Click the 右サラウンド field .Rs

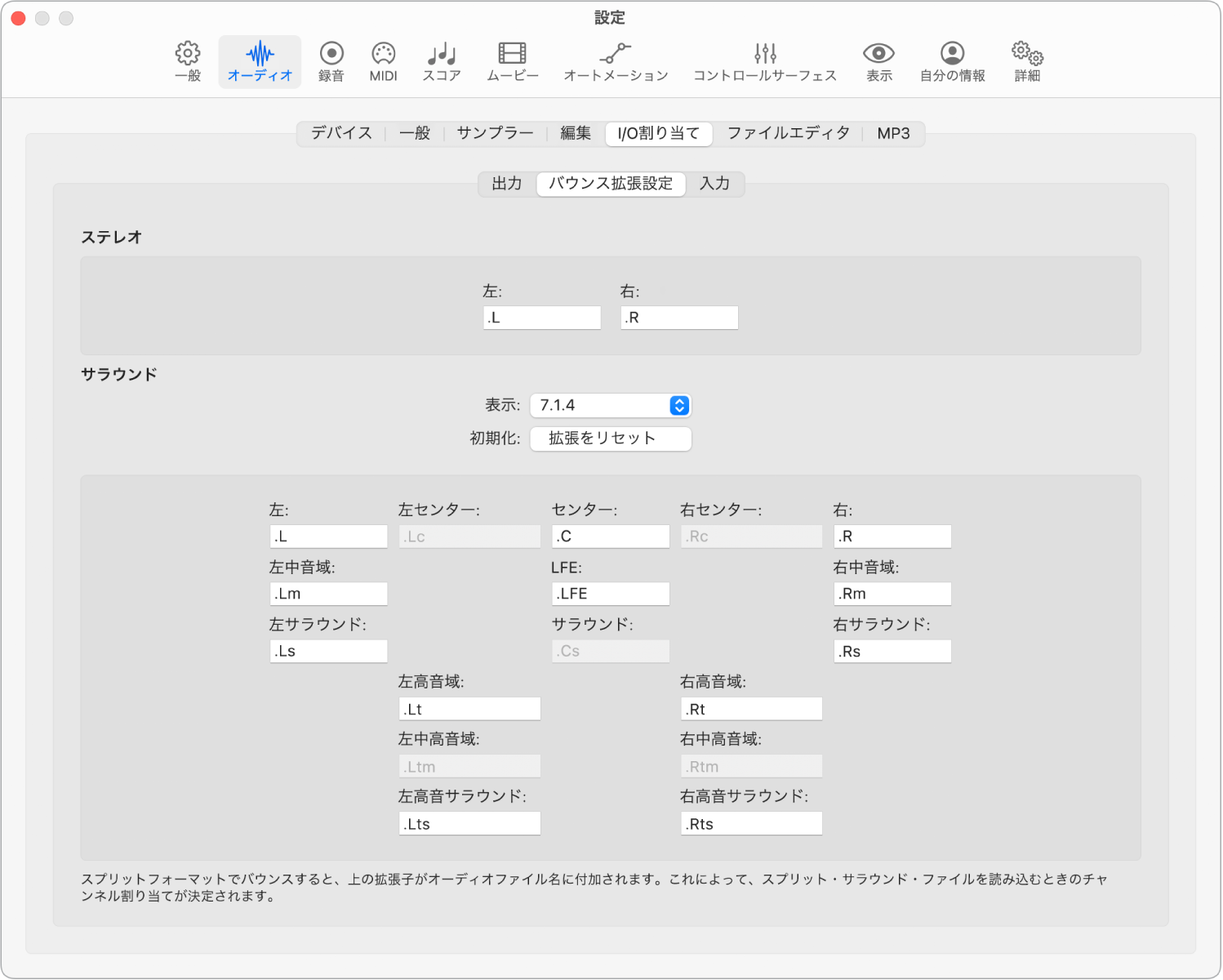pyautogui.click(x=892, y=651)
